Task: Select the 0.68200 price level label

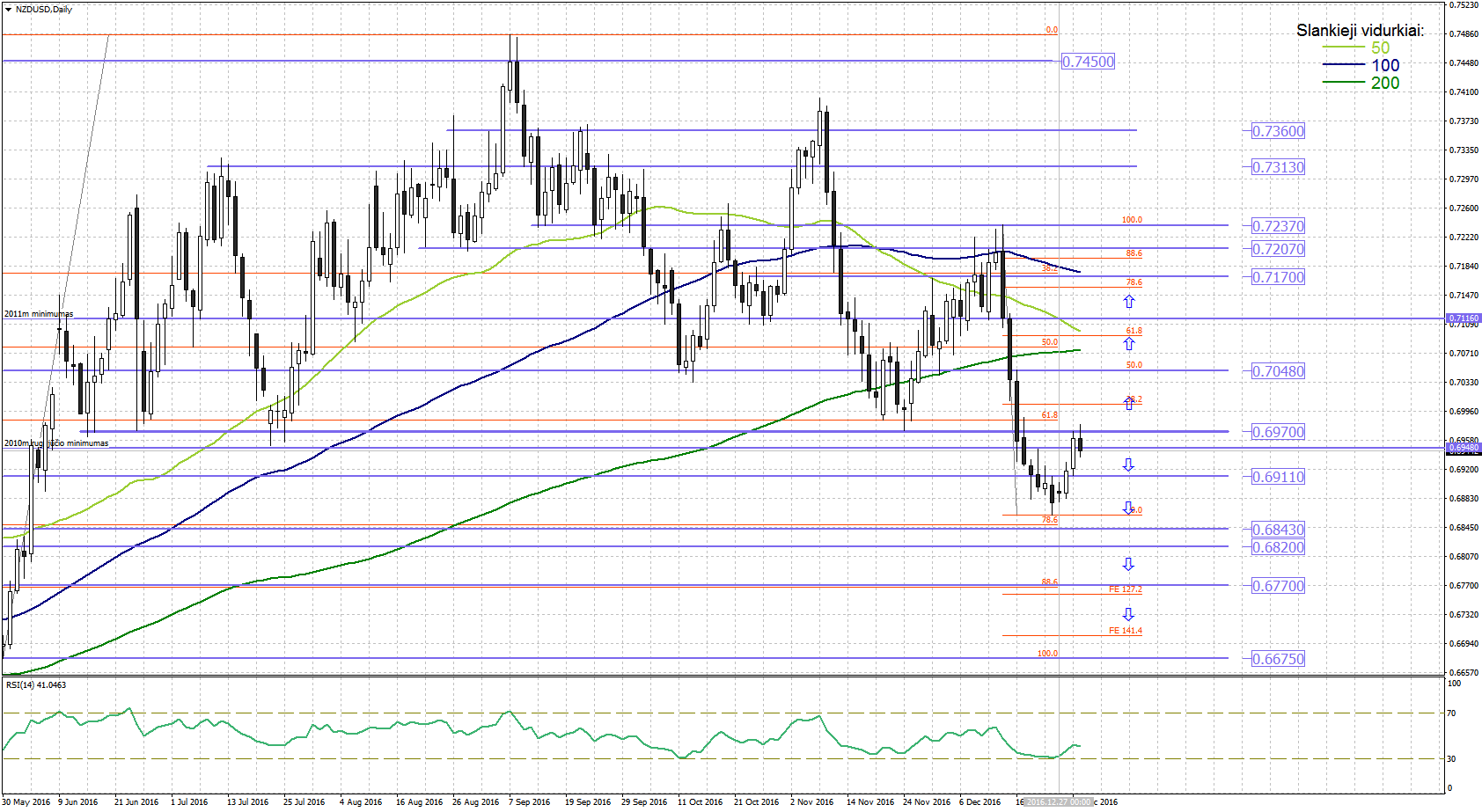Action: click(x=1278, y=547)
